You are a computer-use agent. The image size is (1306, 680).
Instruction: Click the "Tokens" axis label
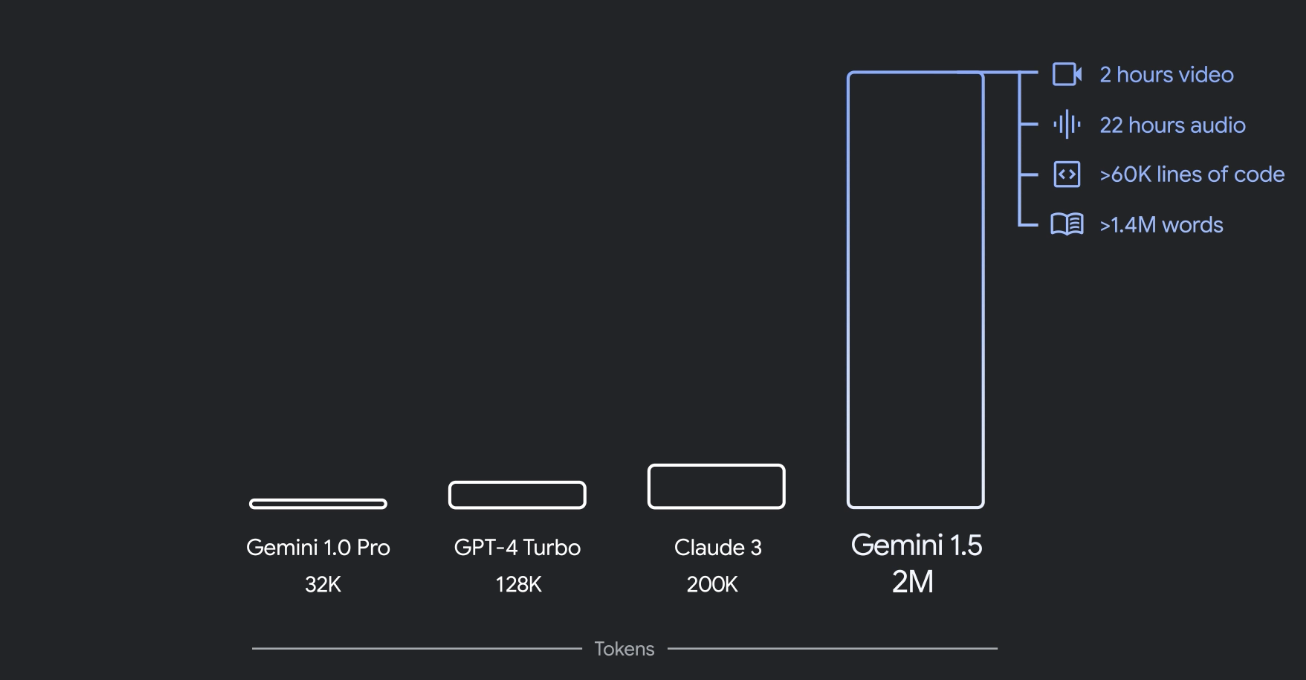tap(624, 649)
